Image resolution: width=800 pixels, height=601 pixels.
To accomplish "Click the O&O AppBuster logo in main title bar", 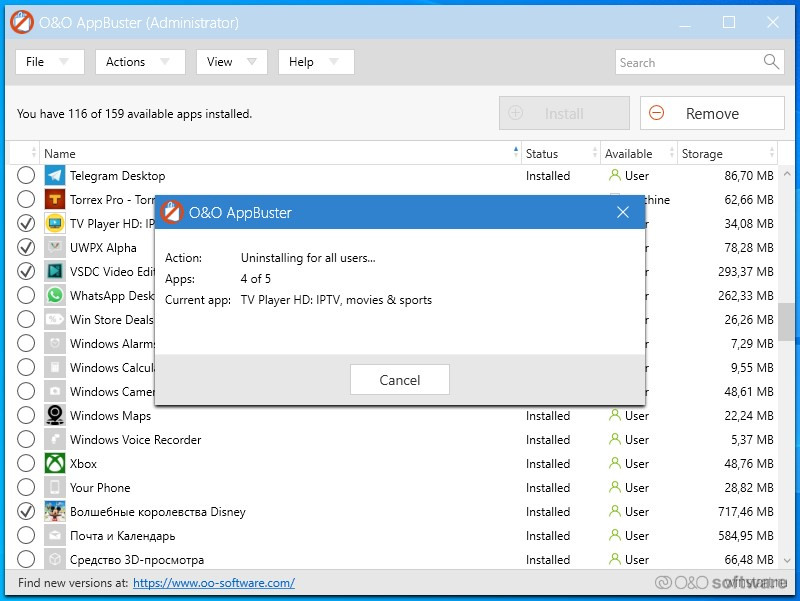I will [22, 22].
